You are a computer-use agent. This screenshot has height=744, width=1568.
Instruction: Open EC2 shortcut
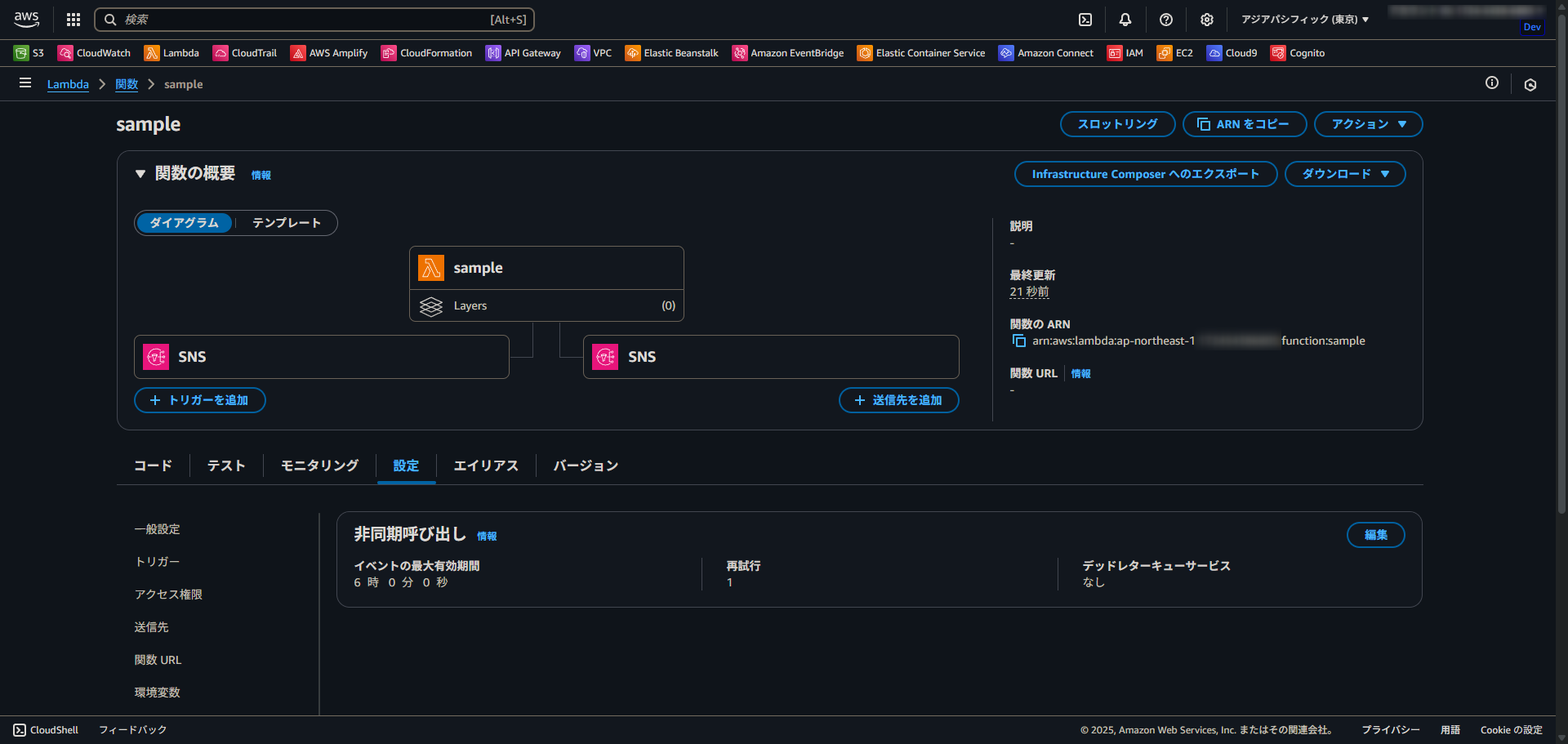coord(1175,53)
